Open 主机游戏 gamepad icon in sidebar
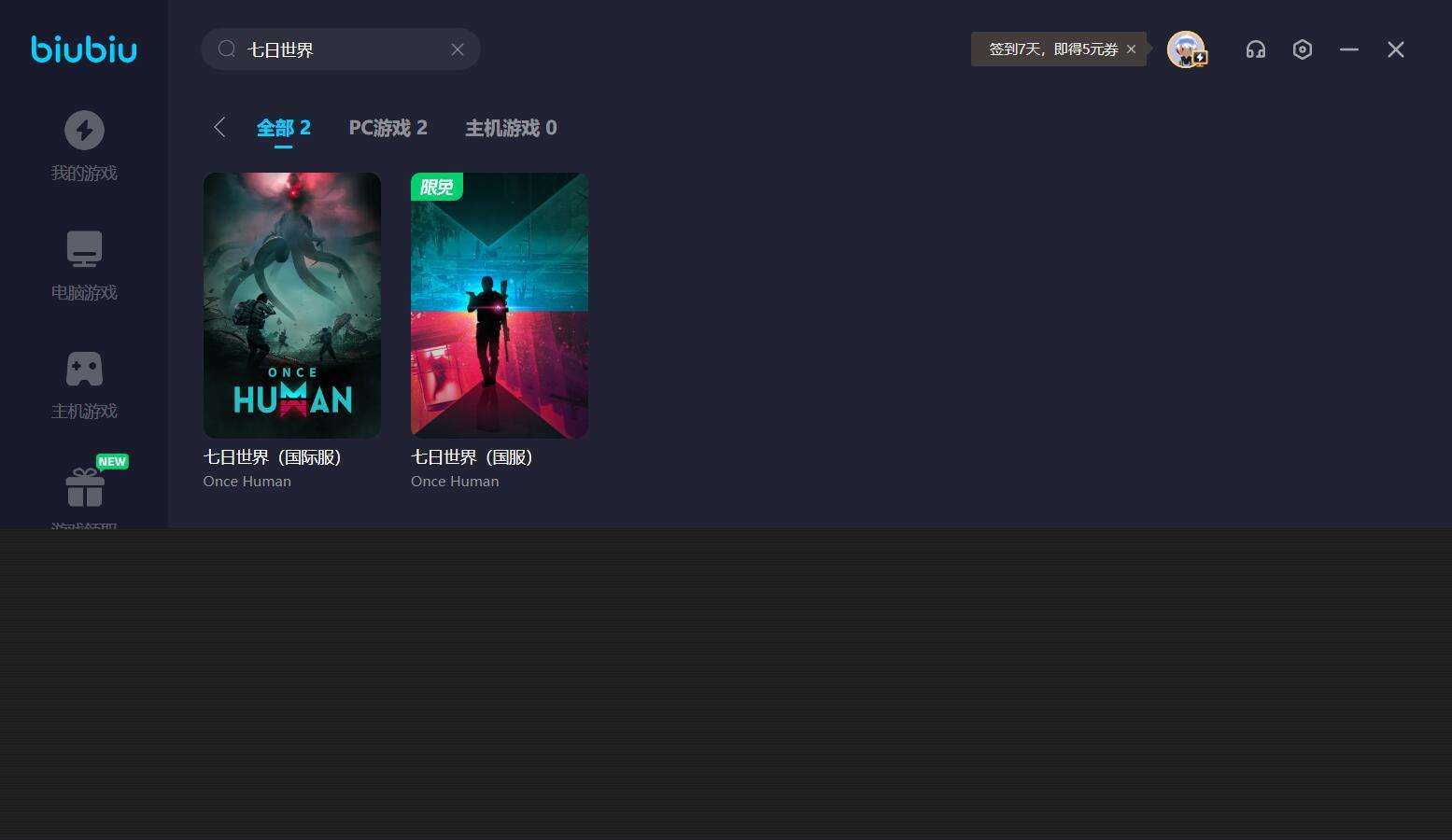This screenshot has height=840, width=1452. tap(84, 369)
